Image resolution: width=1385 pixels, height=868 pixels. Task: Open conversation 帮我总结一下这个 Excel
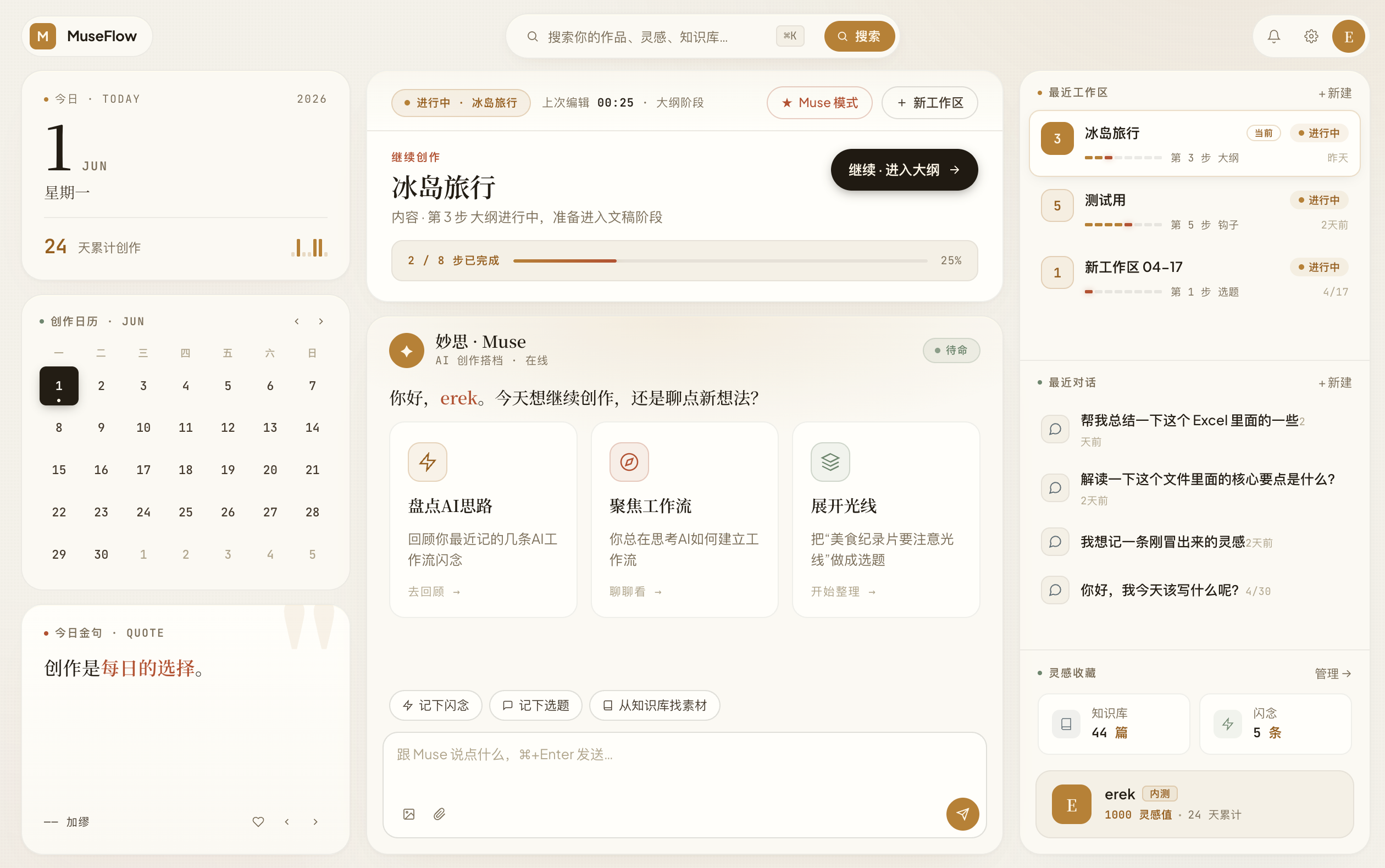(x=1194, y=429)
